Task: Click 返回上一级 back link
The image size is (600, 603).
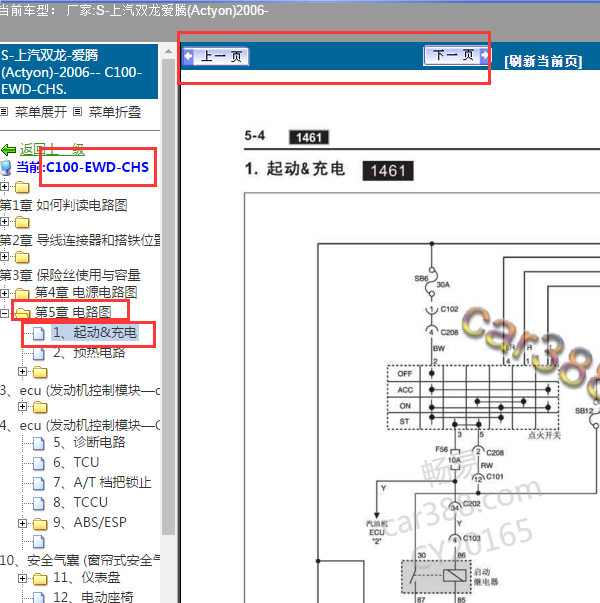Action: tap(52, 150)
